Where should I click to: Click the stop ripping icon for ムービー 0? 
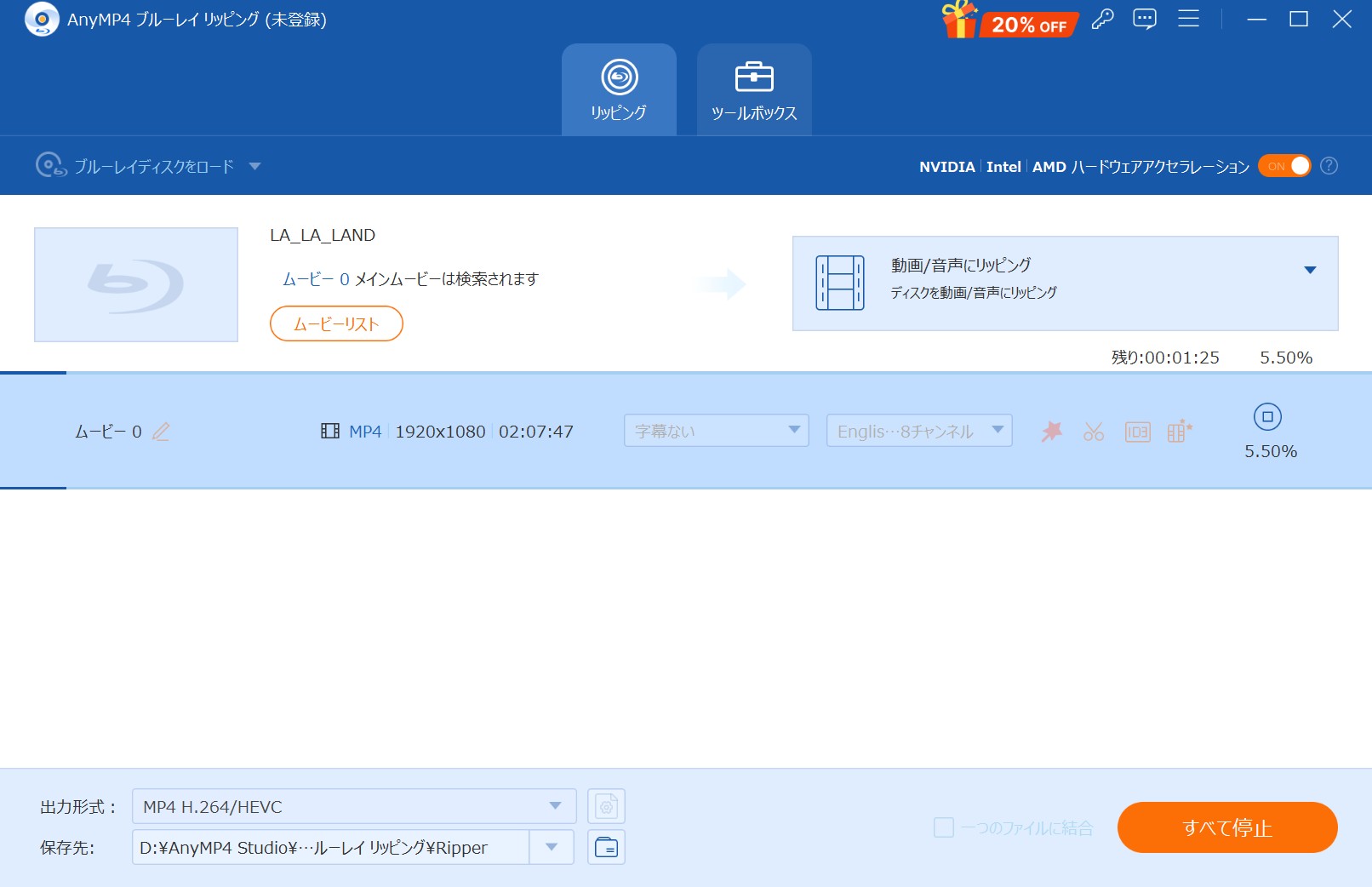pos(1267,417)
